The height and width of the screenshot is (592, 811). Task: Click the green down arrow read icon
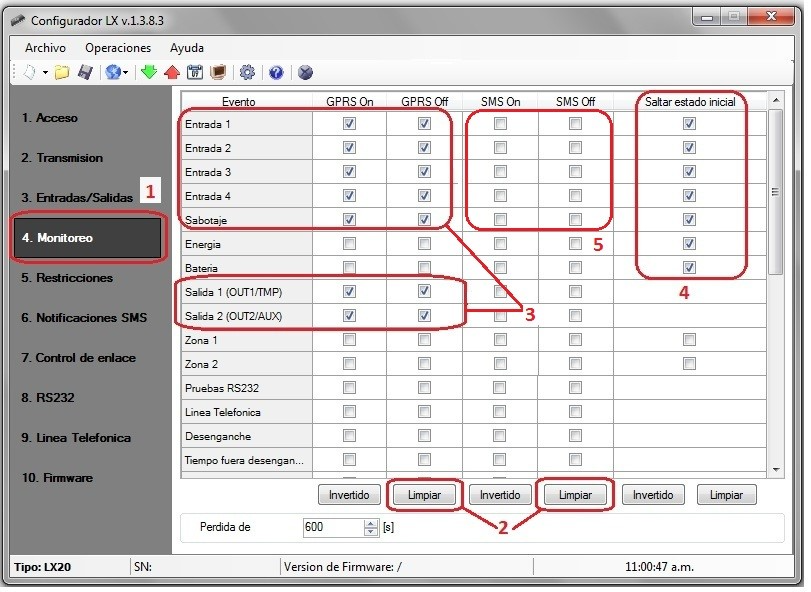point(149,73)
